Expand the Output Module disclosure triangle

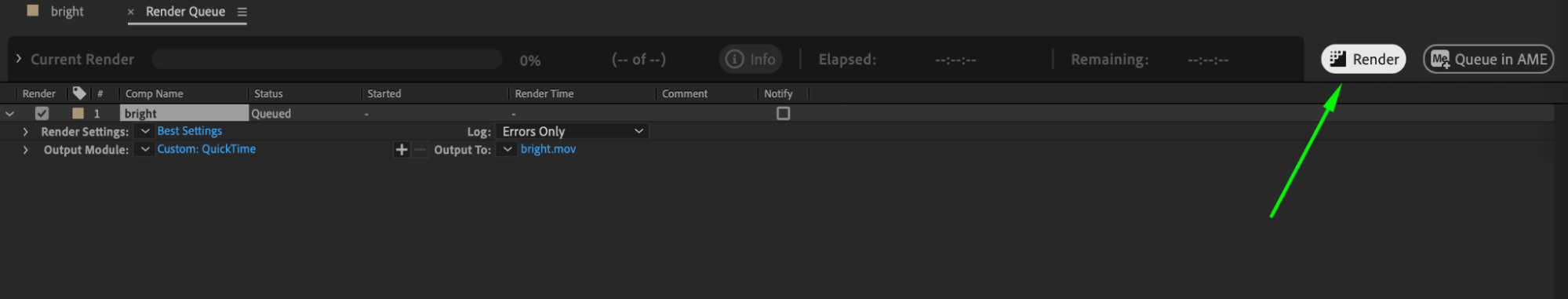click(25, 149)
